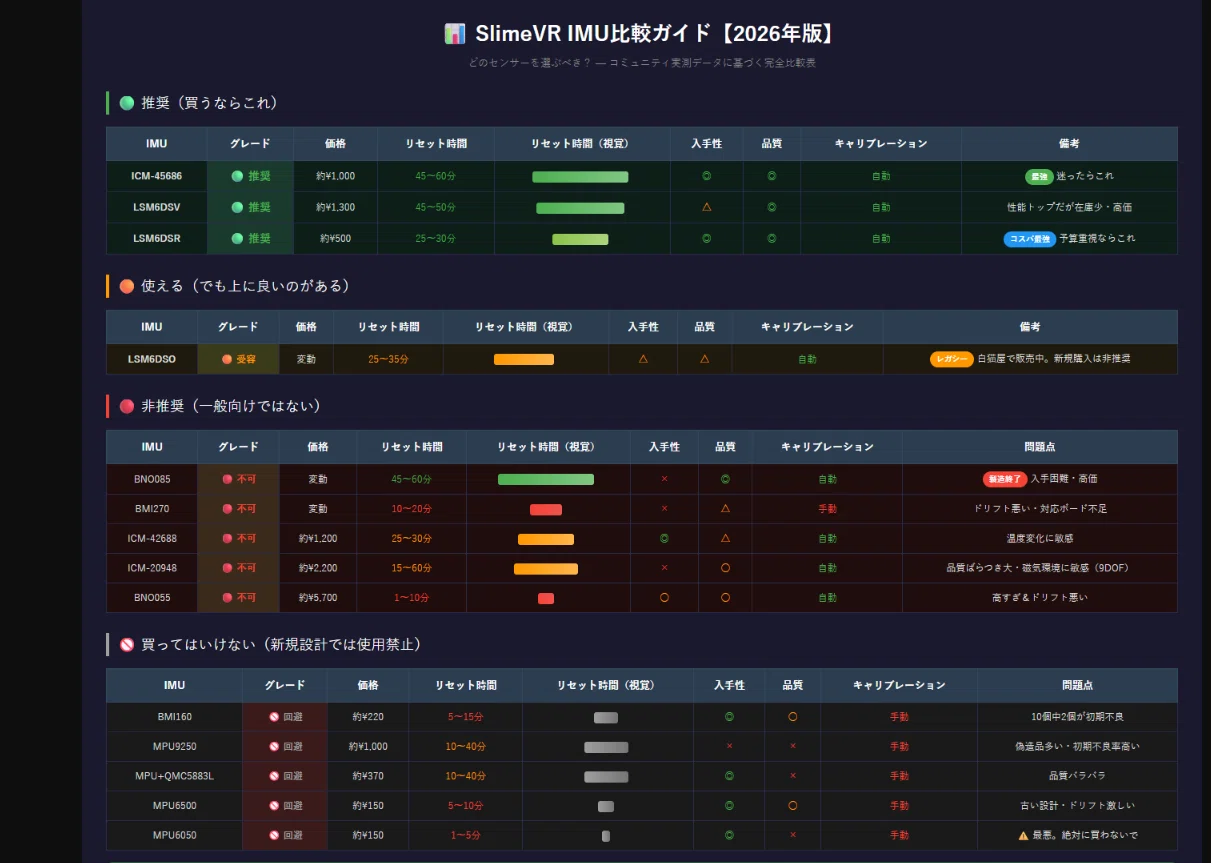Click the BNO085 IMU name cell
1211x863 pixels.
[152, 479]
